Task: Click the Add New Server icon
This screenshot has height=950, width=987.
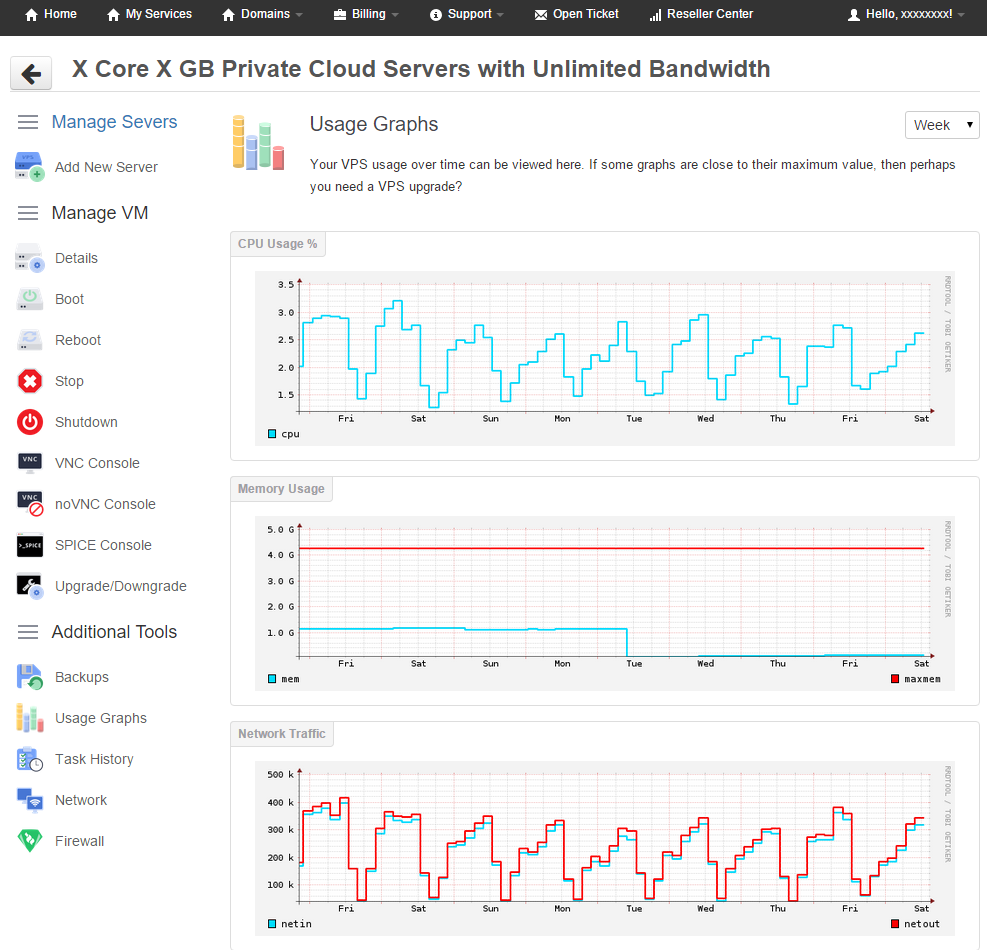Action: [30, 167]
